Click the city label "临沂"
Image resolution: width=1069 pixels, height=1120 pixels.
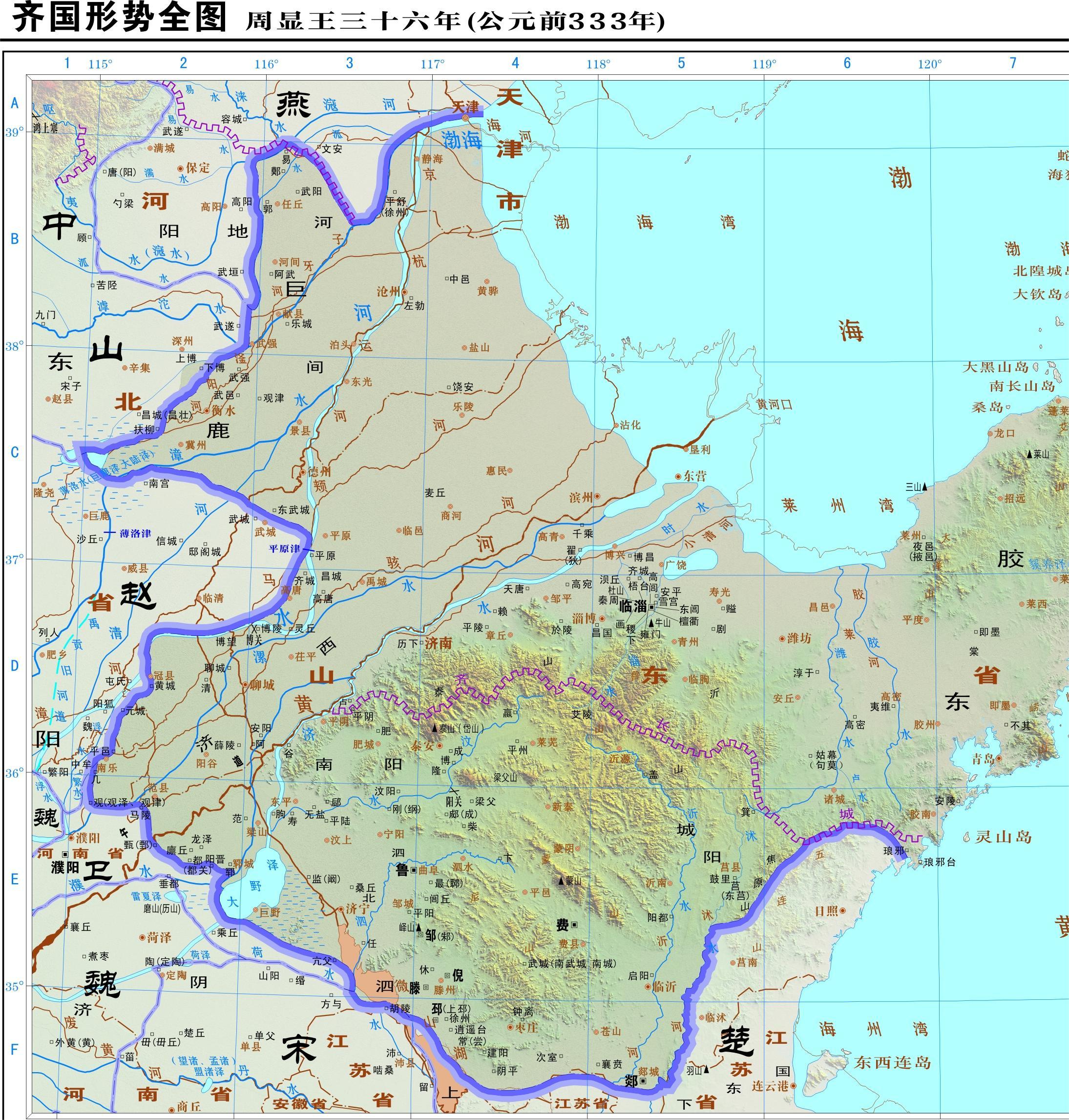coord(665,987)
